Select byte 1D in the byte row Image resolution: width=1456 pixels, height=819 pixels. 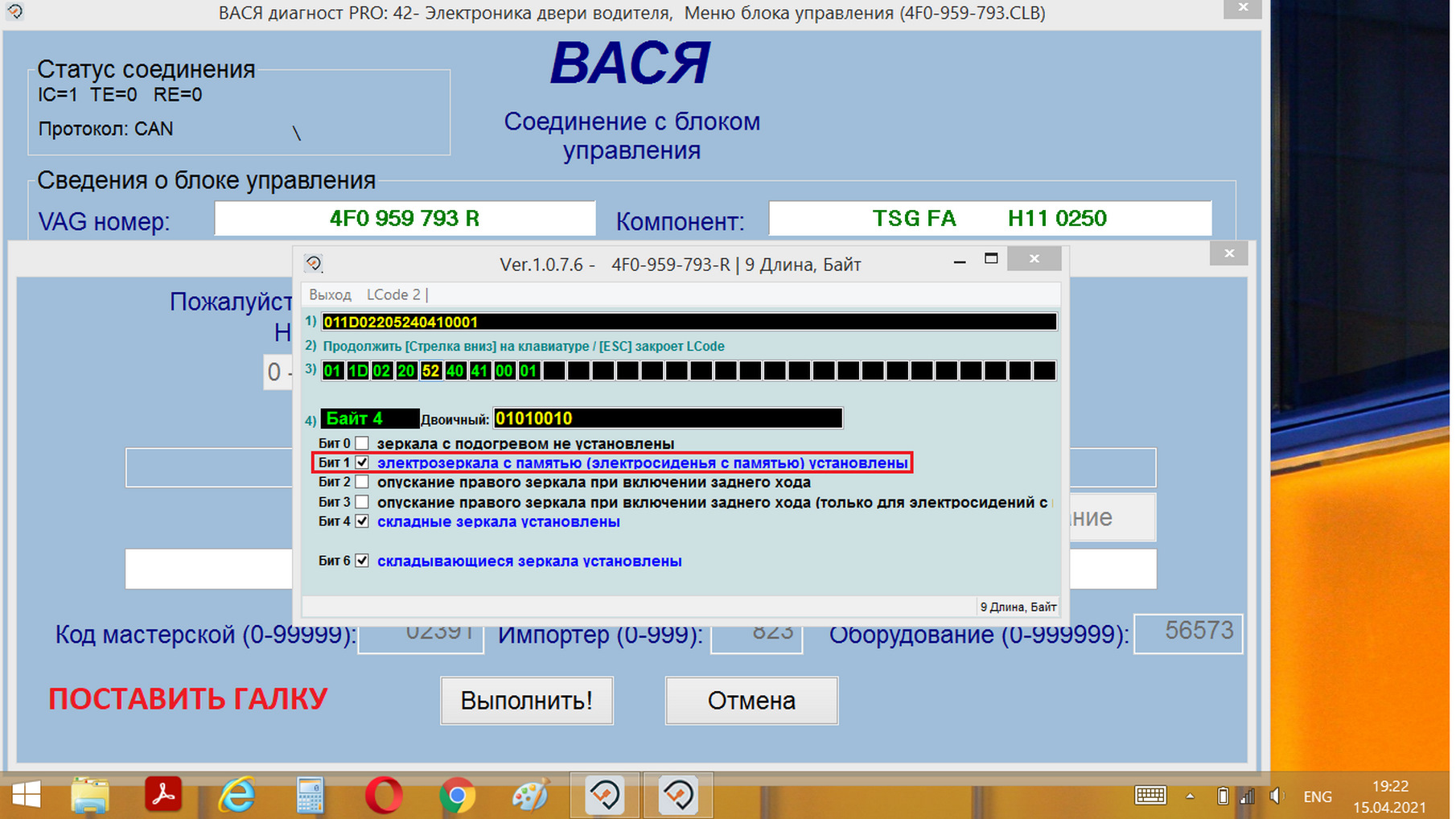coord(357,371)
